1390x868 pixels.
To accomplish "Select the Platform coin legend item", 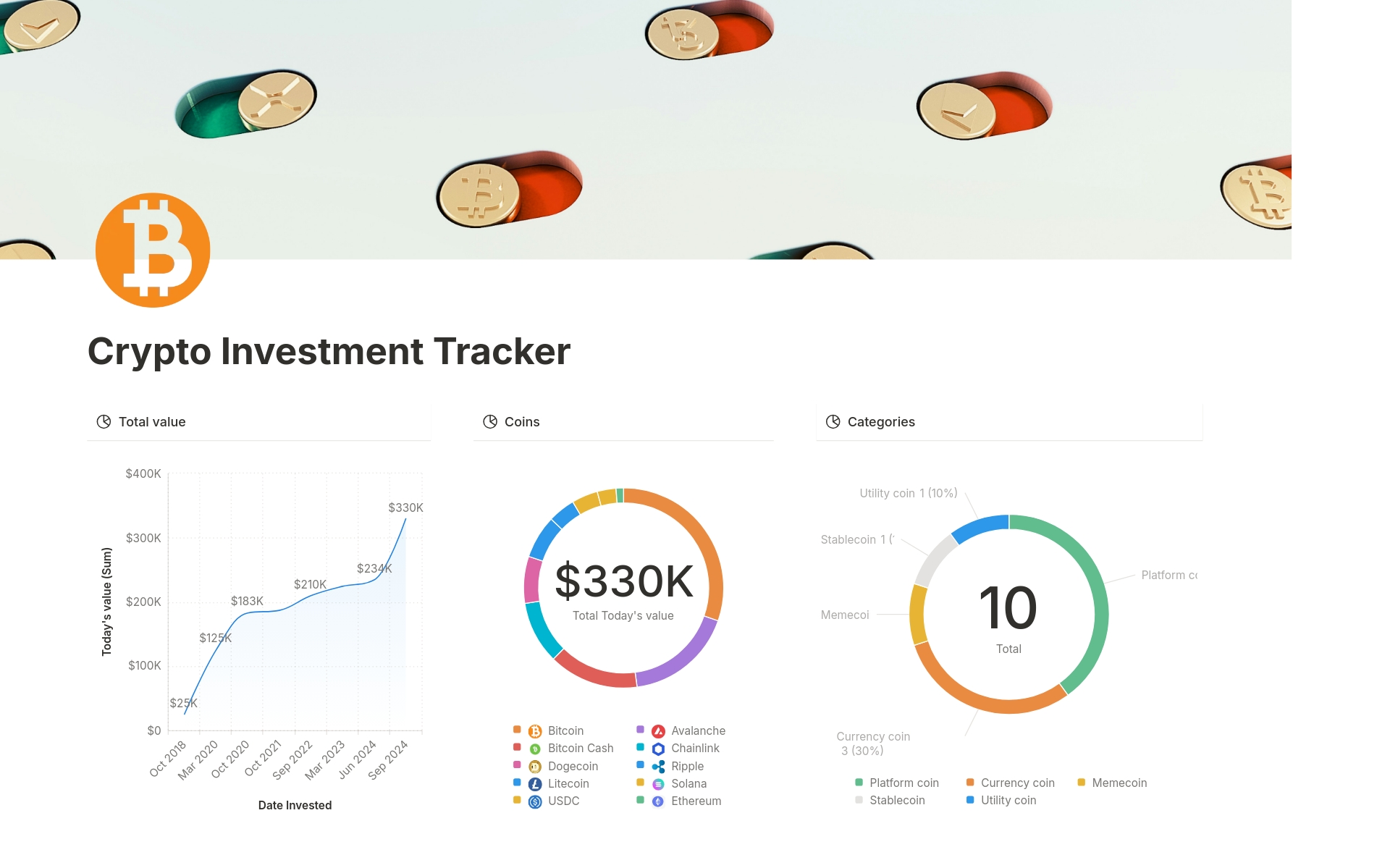I will coord(903,783).
